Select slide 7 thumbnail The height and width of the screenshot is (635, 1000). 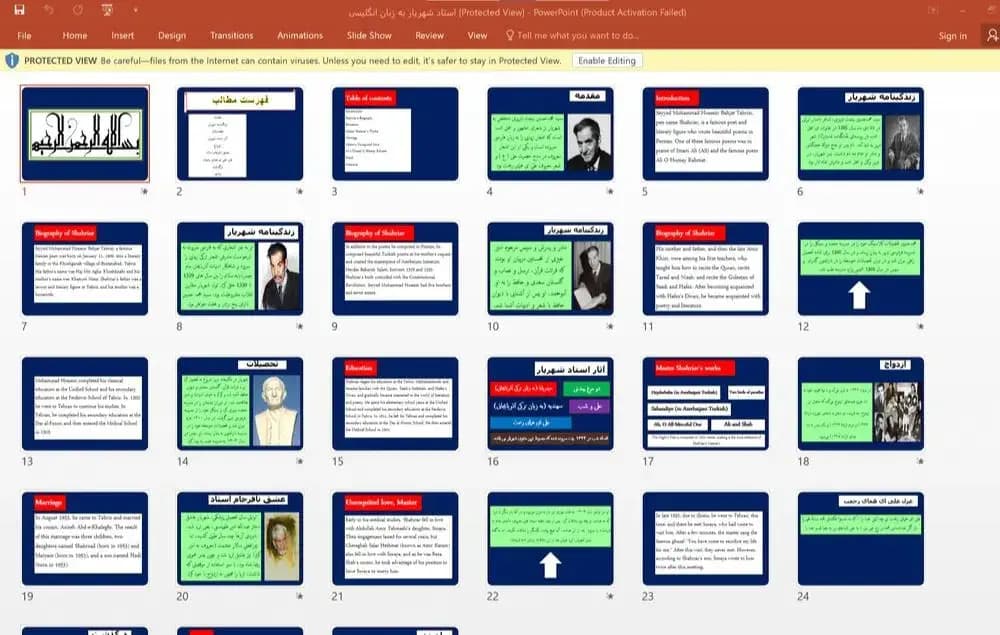(x=85, y=268)
